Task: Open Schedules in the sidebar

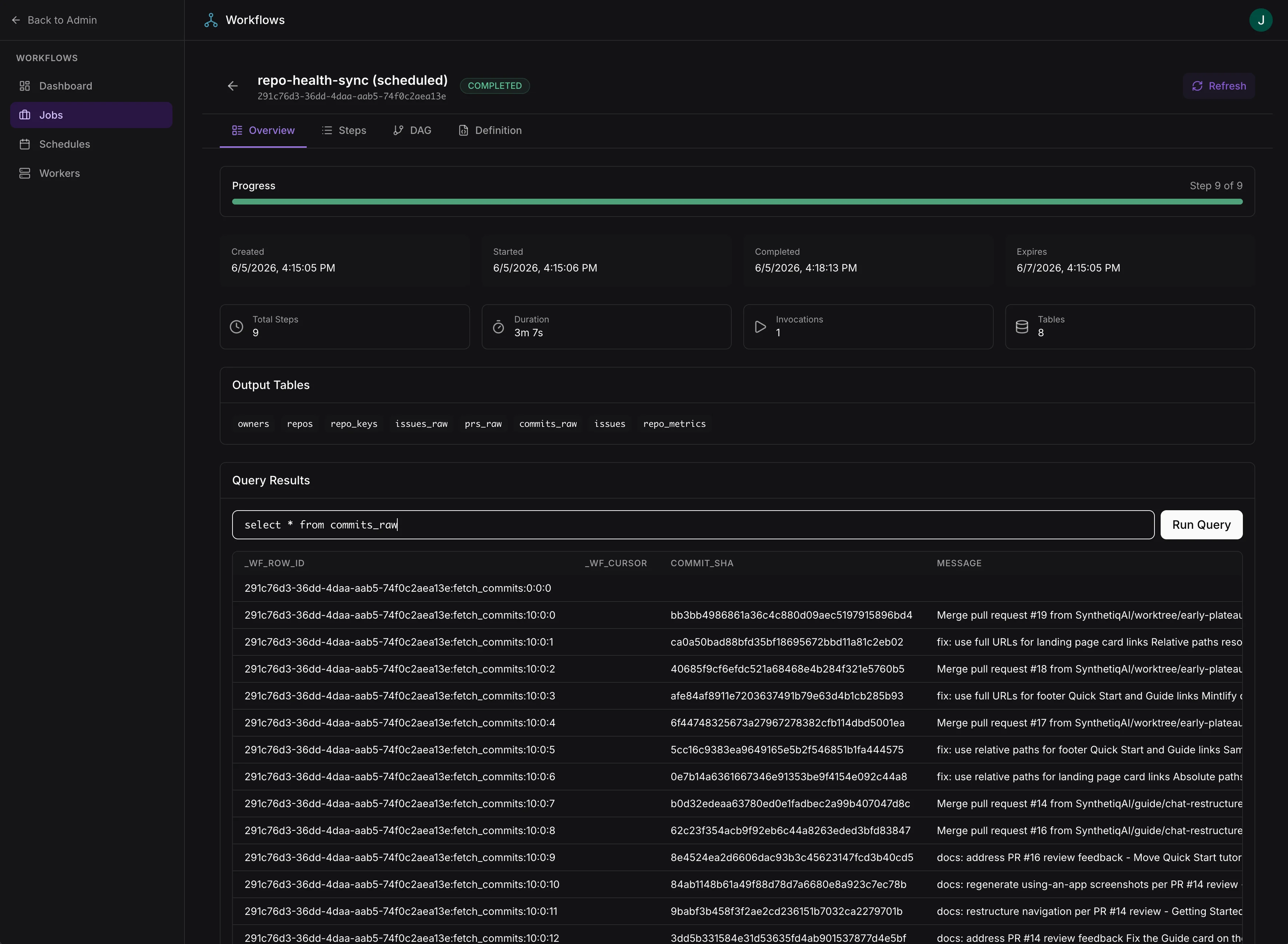Action: pos(91,144)
